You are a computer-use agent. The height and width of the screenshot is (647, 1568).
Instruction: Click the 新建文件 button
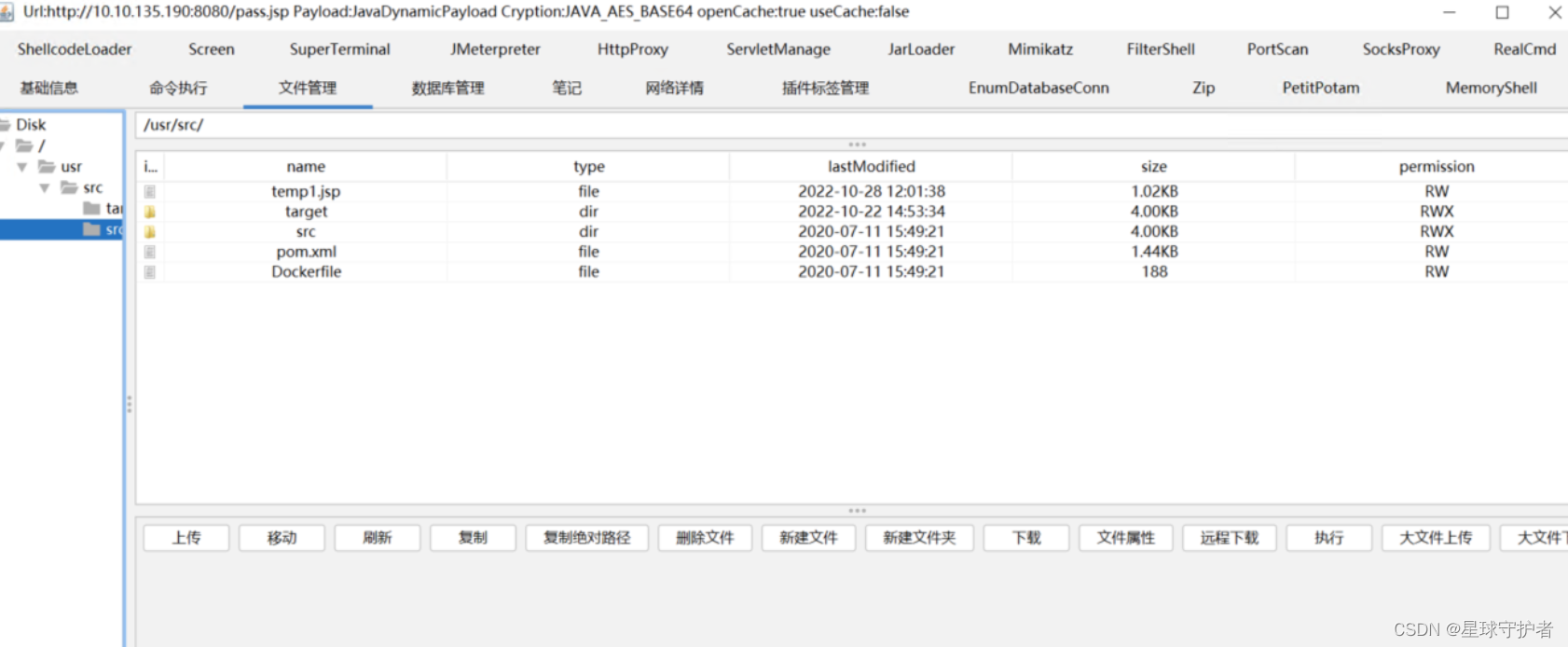[x=808, y=538]
